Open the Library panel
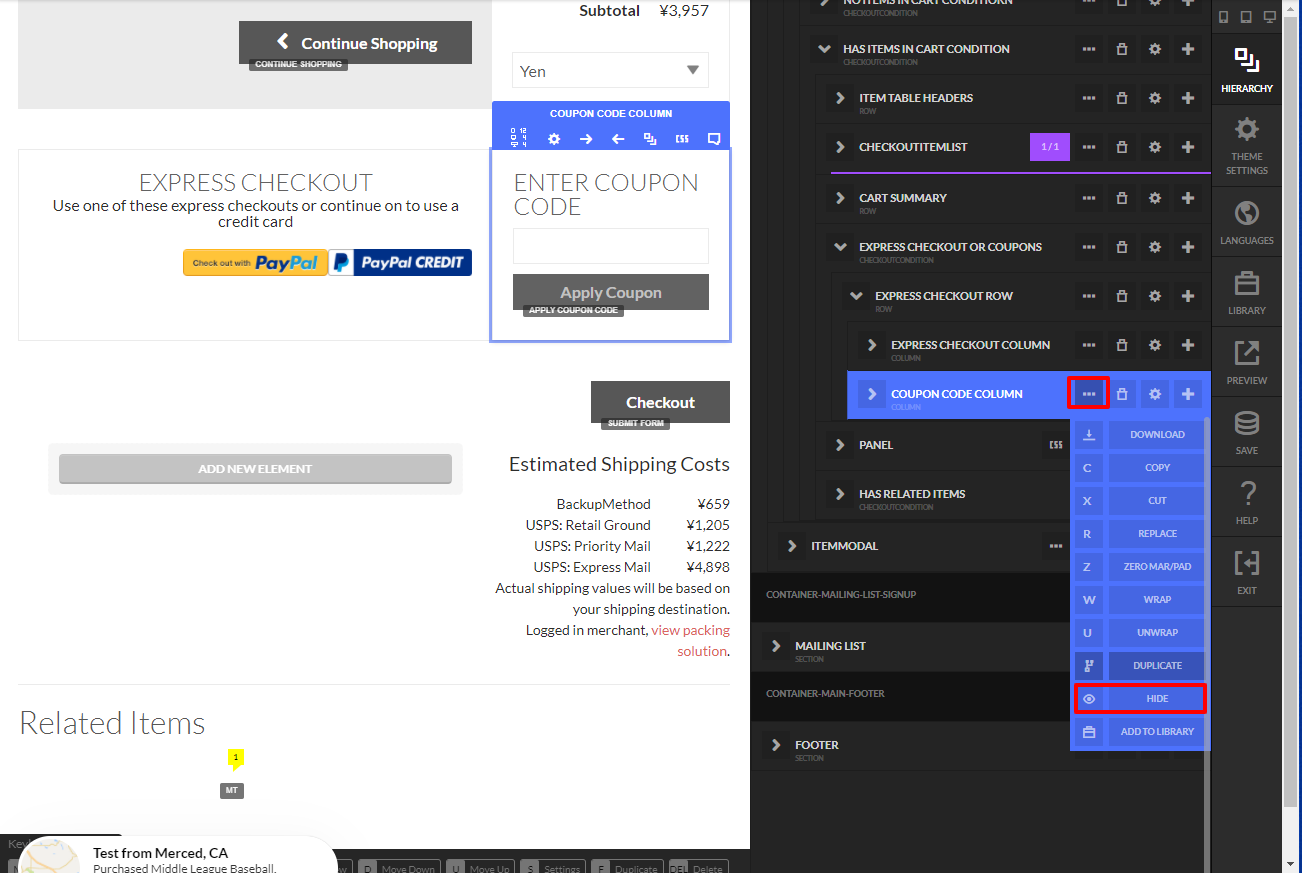 pyautogui.click(x=1246, y=292)
